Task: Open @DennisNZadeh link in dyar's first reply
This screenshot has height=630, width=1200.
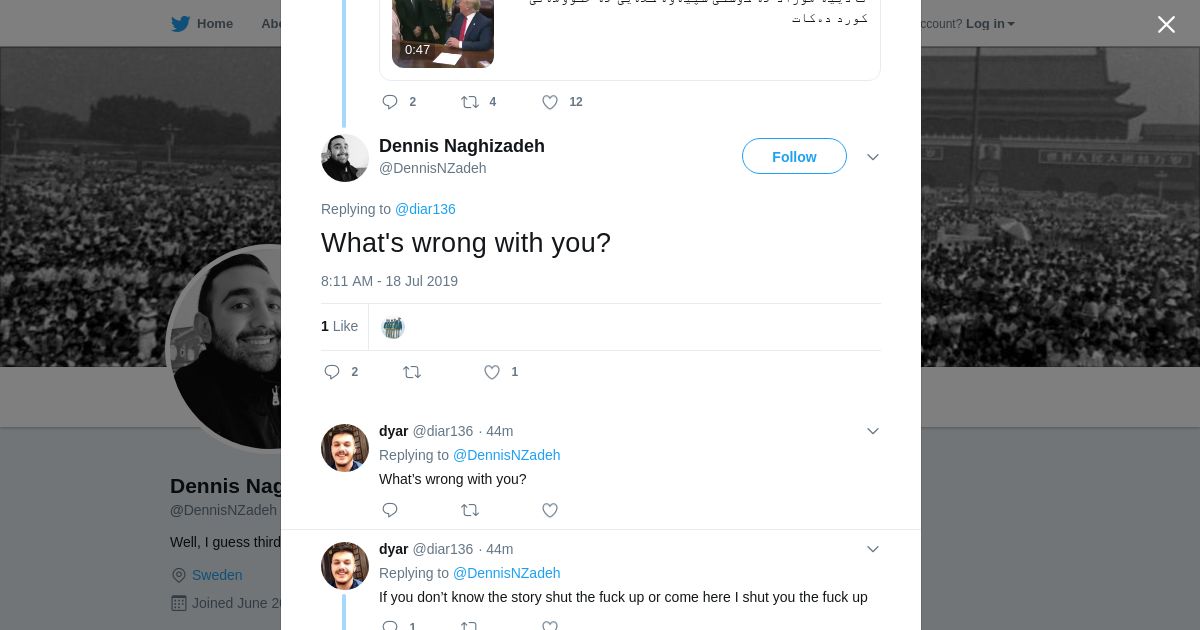Action: [x=506, y=455]
